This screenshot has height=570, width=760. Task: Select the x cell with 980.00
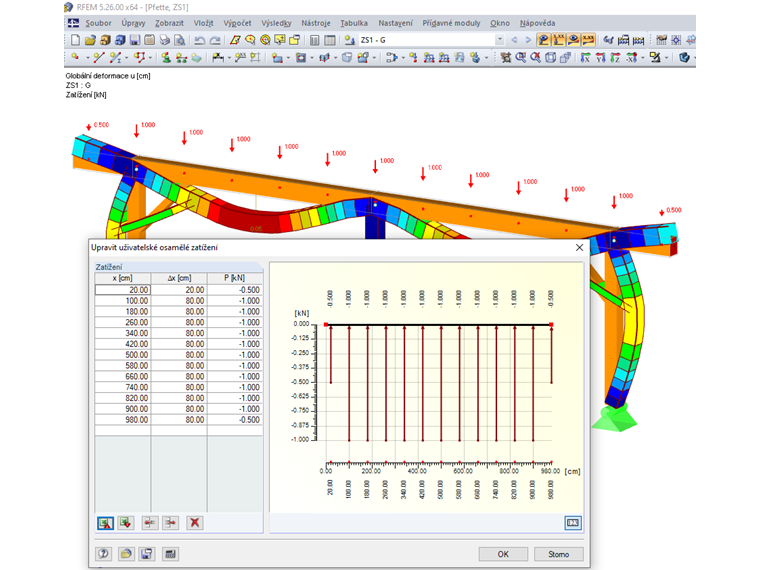(123, 420)
